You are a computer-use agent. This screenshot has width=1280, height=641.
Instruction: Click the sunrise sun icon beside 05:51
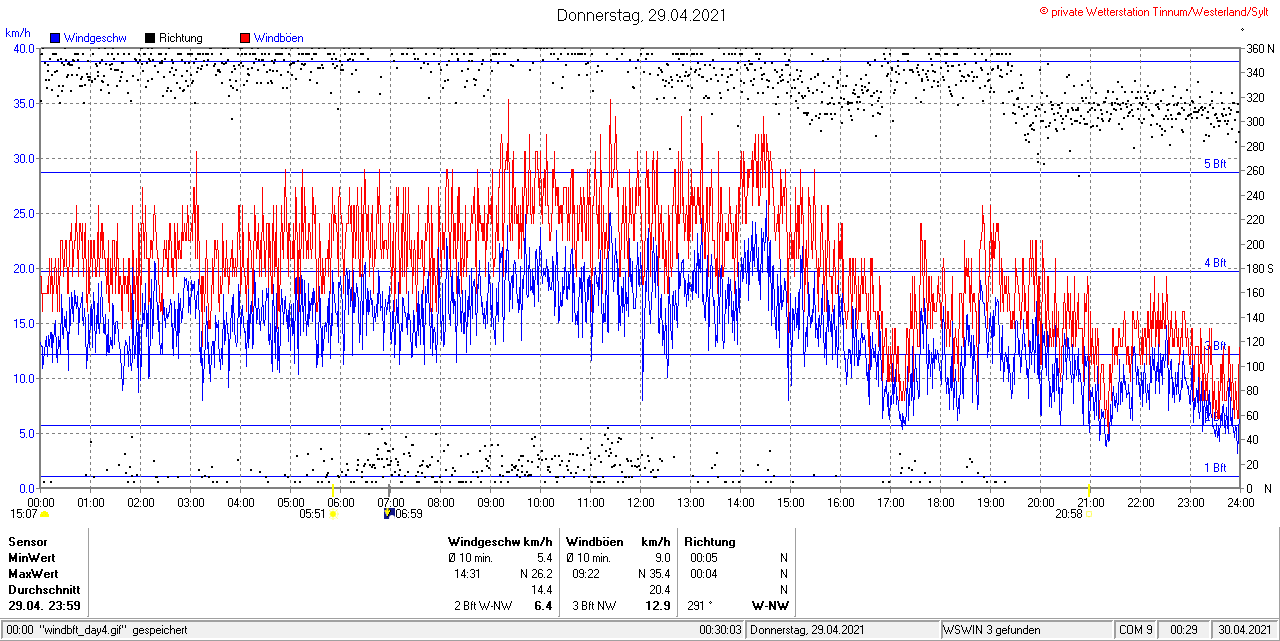click(x=333, y=514)
